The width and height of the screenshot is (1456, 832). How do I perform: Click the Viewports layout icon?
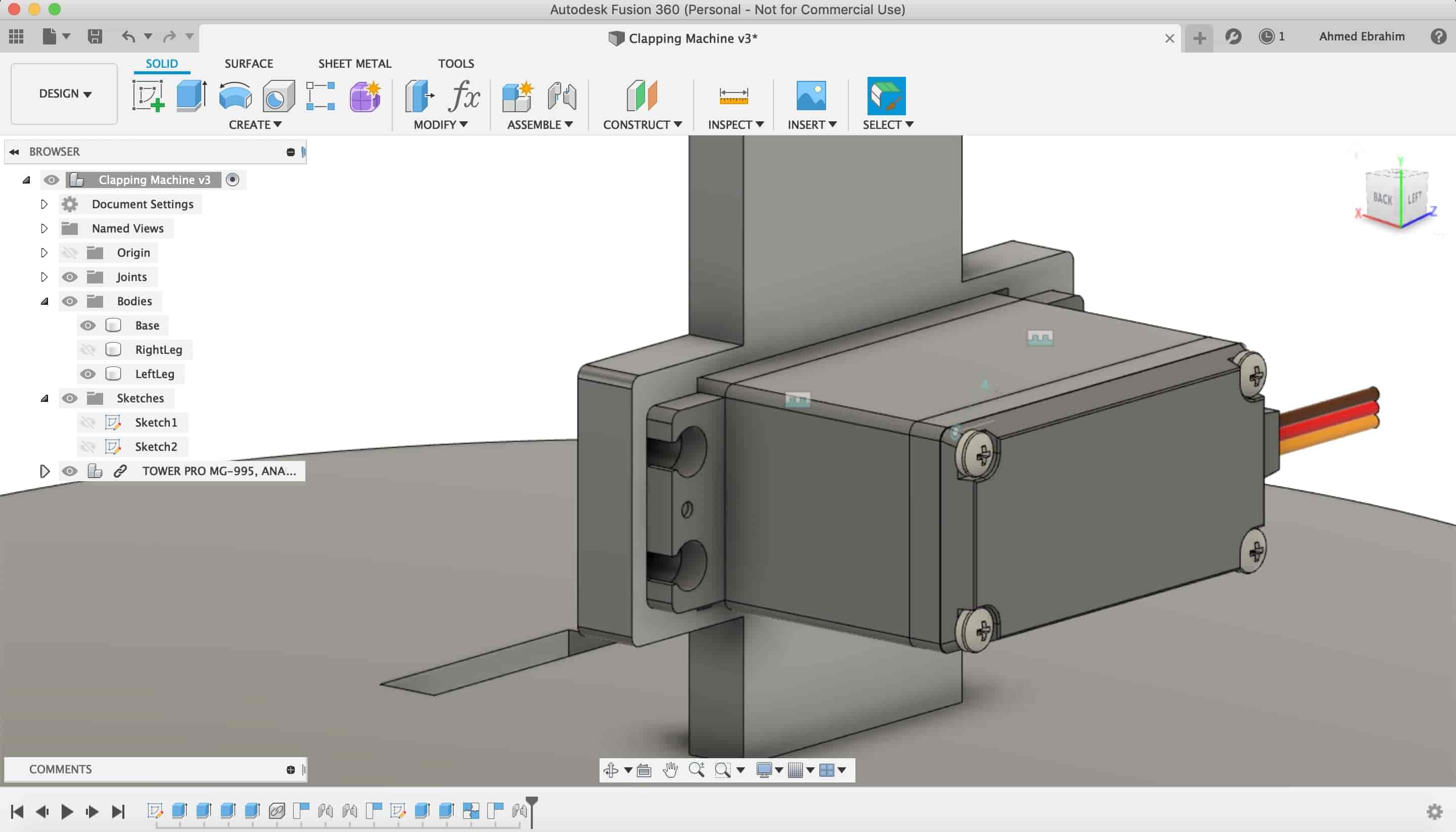point(826,770)
